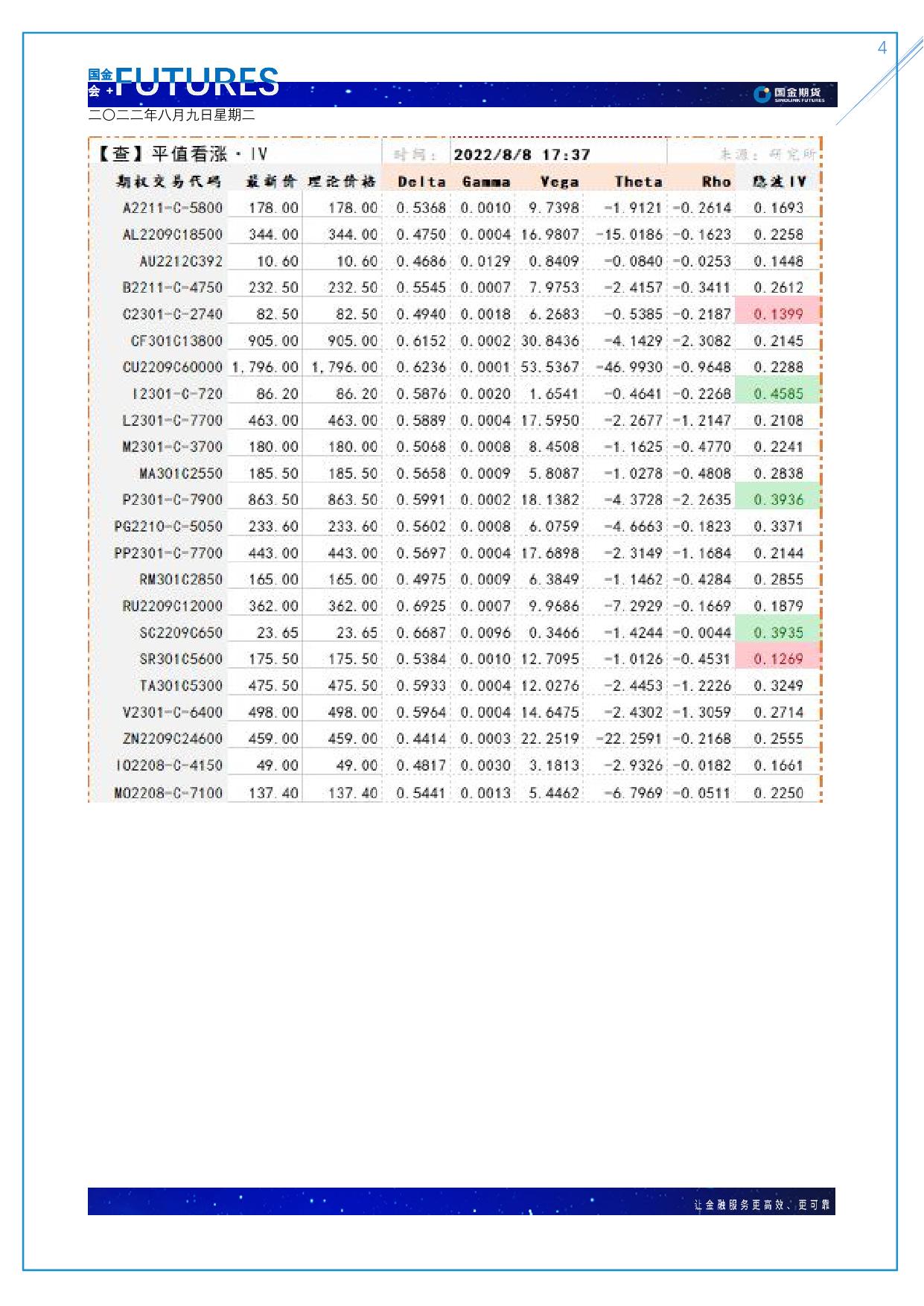Click Gamma value 0.0129 in AU2212 row
The height and width of the screenshot is (1306, 924).
point(485,261)
